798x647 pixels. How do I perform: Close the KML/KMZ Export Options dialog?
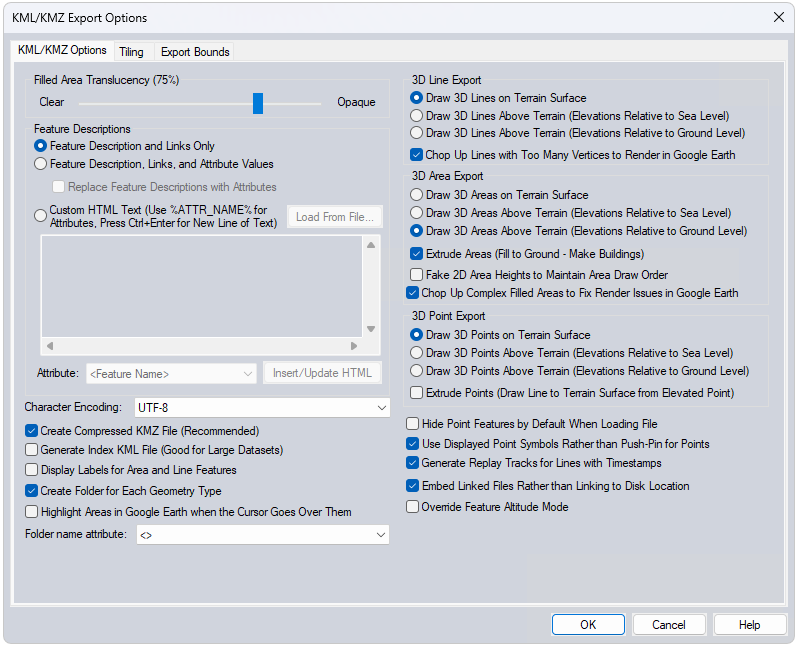778,17
